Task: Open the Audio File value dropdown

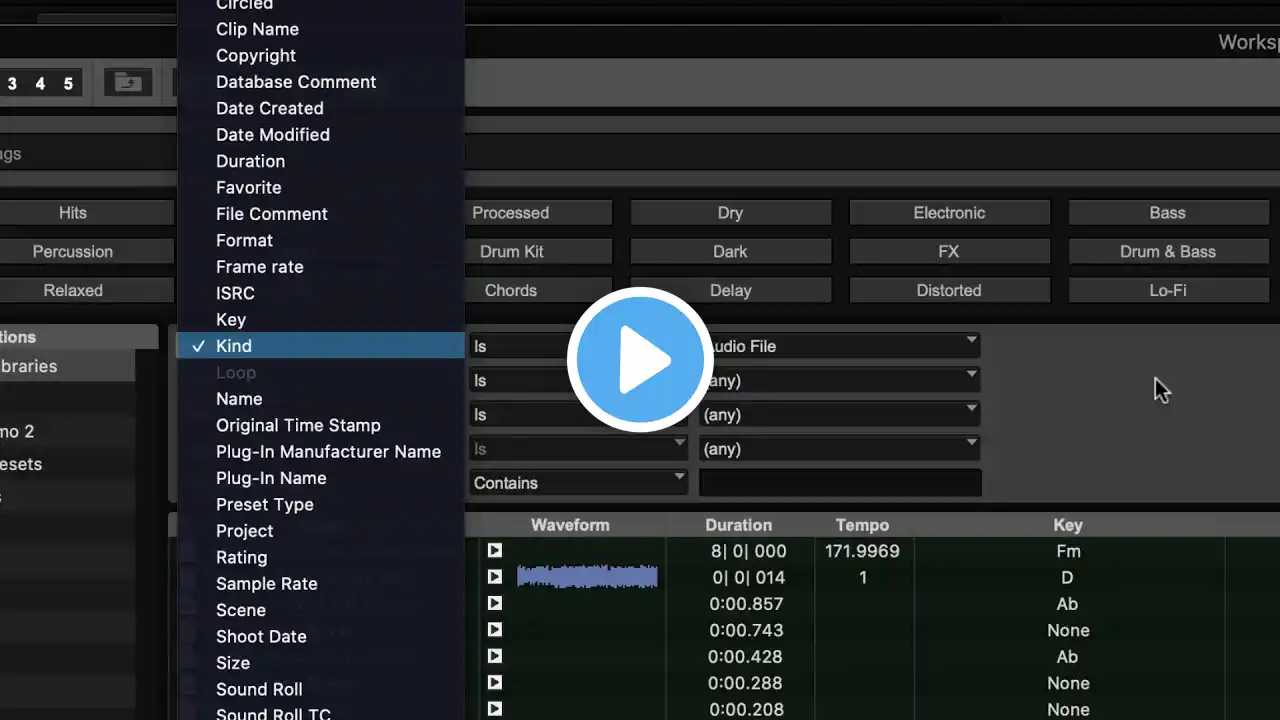Action: pyautogui.click(x=839, y=346)
